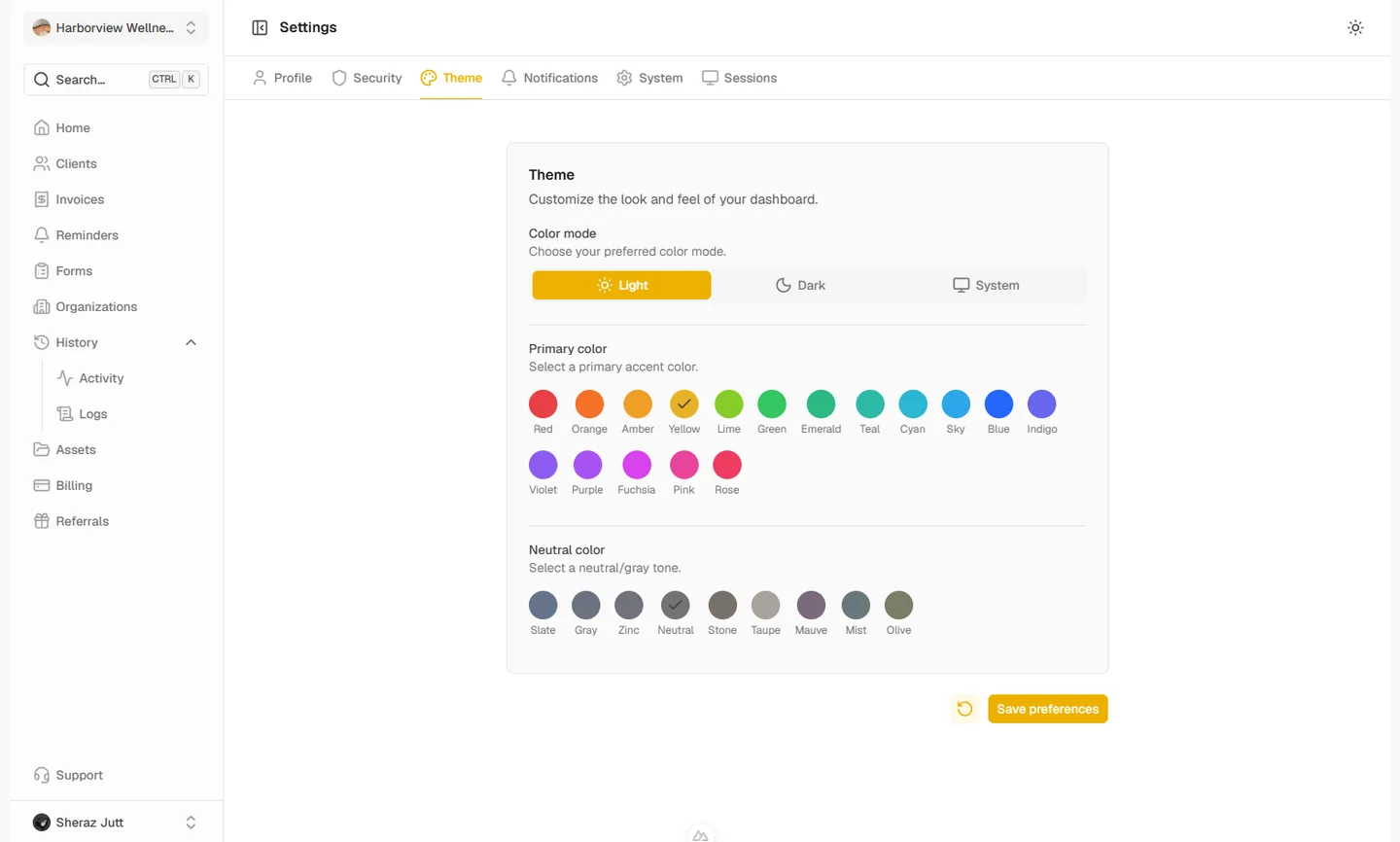The image size is (1400, 842).
Task: Pick the Red primary color swatch
Action: pos(542,403)
